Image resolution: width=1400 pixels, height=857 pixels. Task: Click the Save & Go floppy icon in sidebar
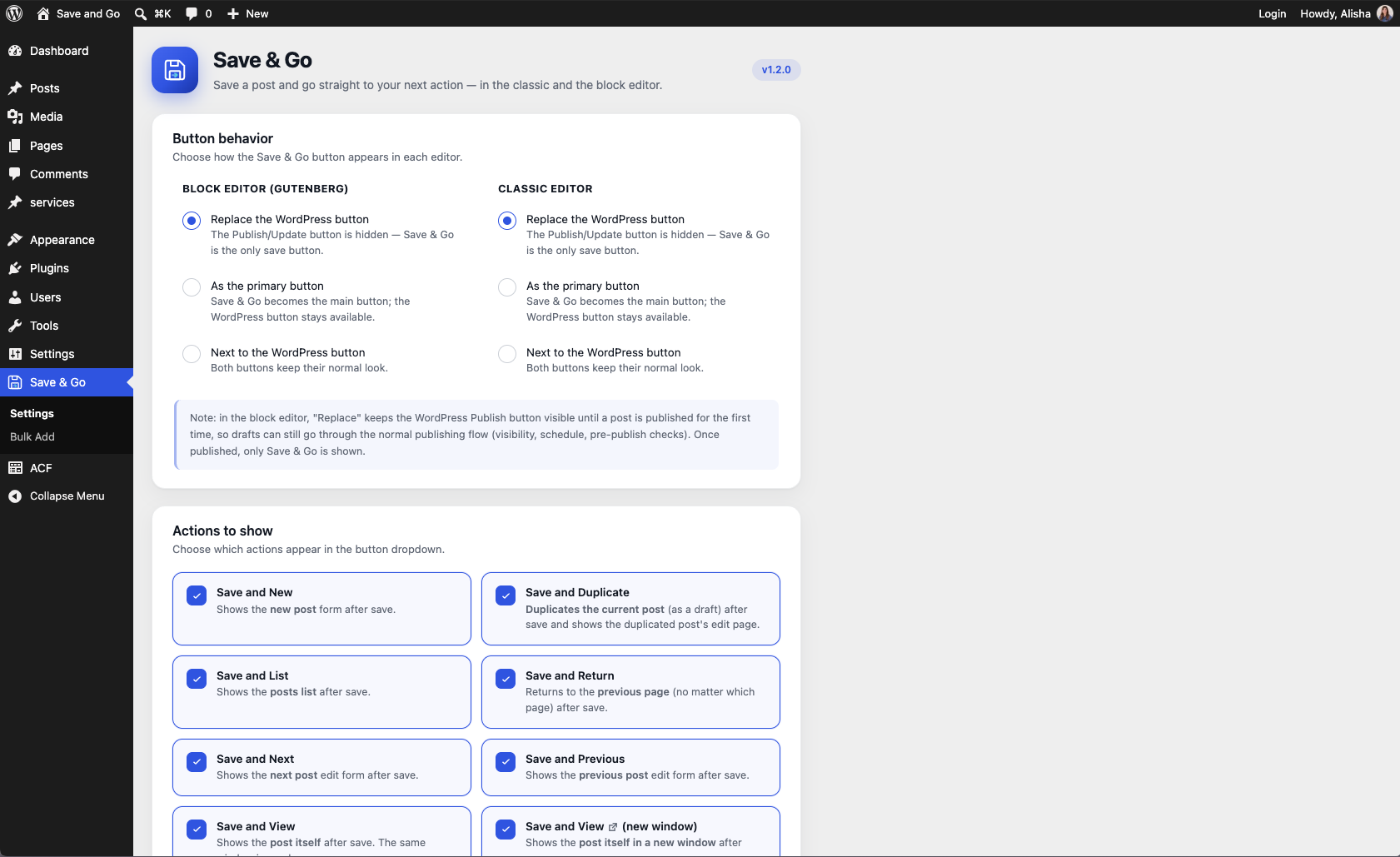(15, 382)
